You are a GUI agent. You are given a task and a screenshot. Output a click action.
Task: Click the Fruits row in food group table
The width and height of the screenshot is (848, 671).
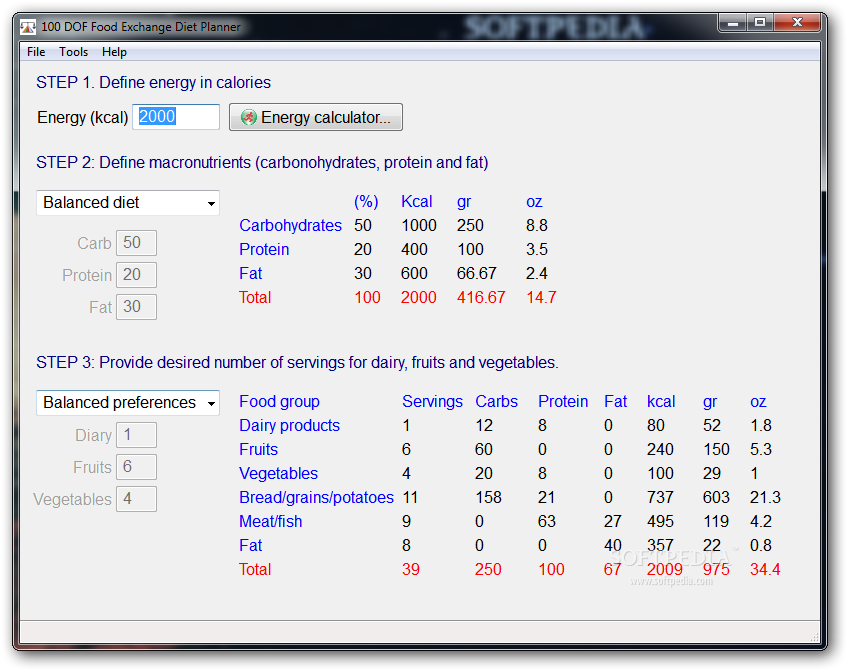coord(259,449)
